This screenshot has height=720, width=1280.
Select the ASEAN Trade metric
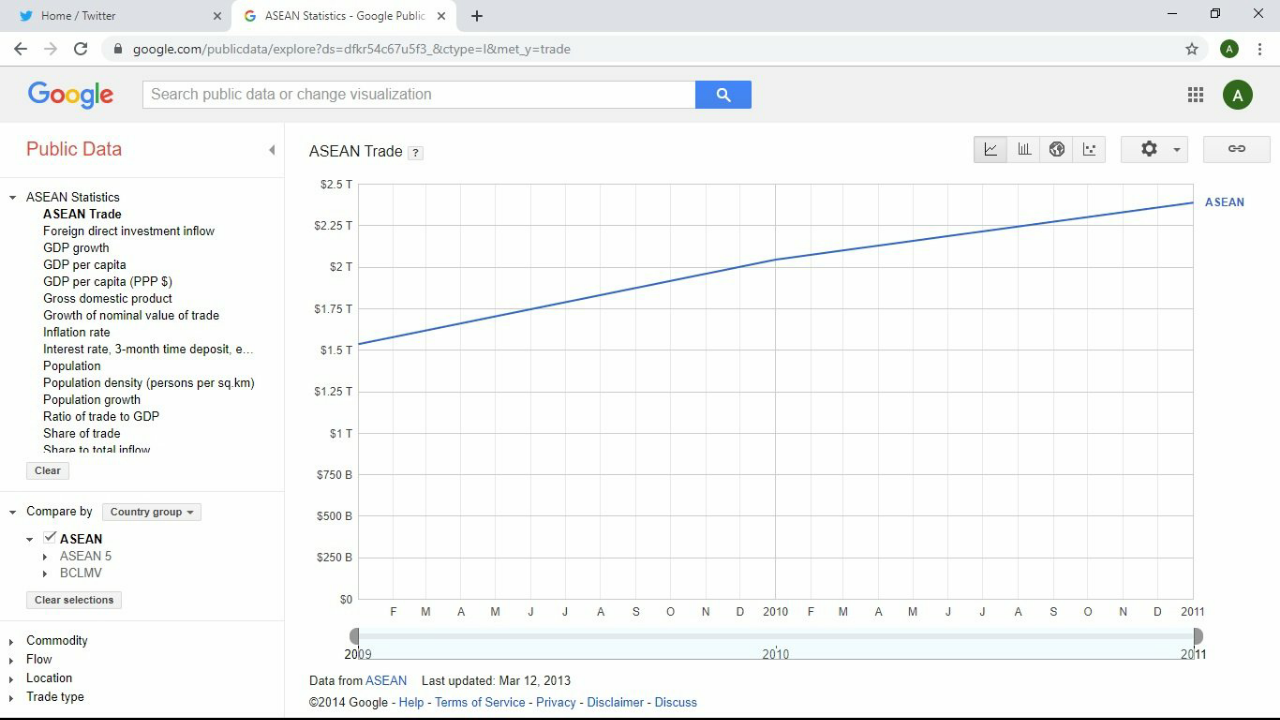tap(82, 214)
